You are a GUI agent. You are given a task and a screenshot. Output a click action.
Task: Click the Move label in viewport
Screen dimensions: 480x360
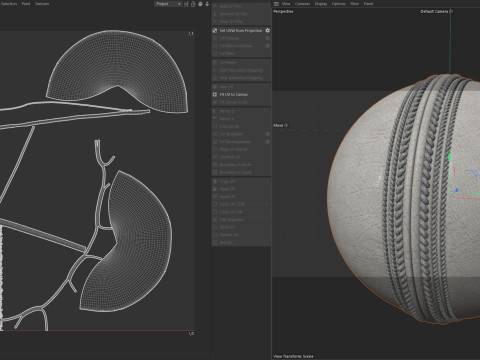(x=278, y=125)
